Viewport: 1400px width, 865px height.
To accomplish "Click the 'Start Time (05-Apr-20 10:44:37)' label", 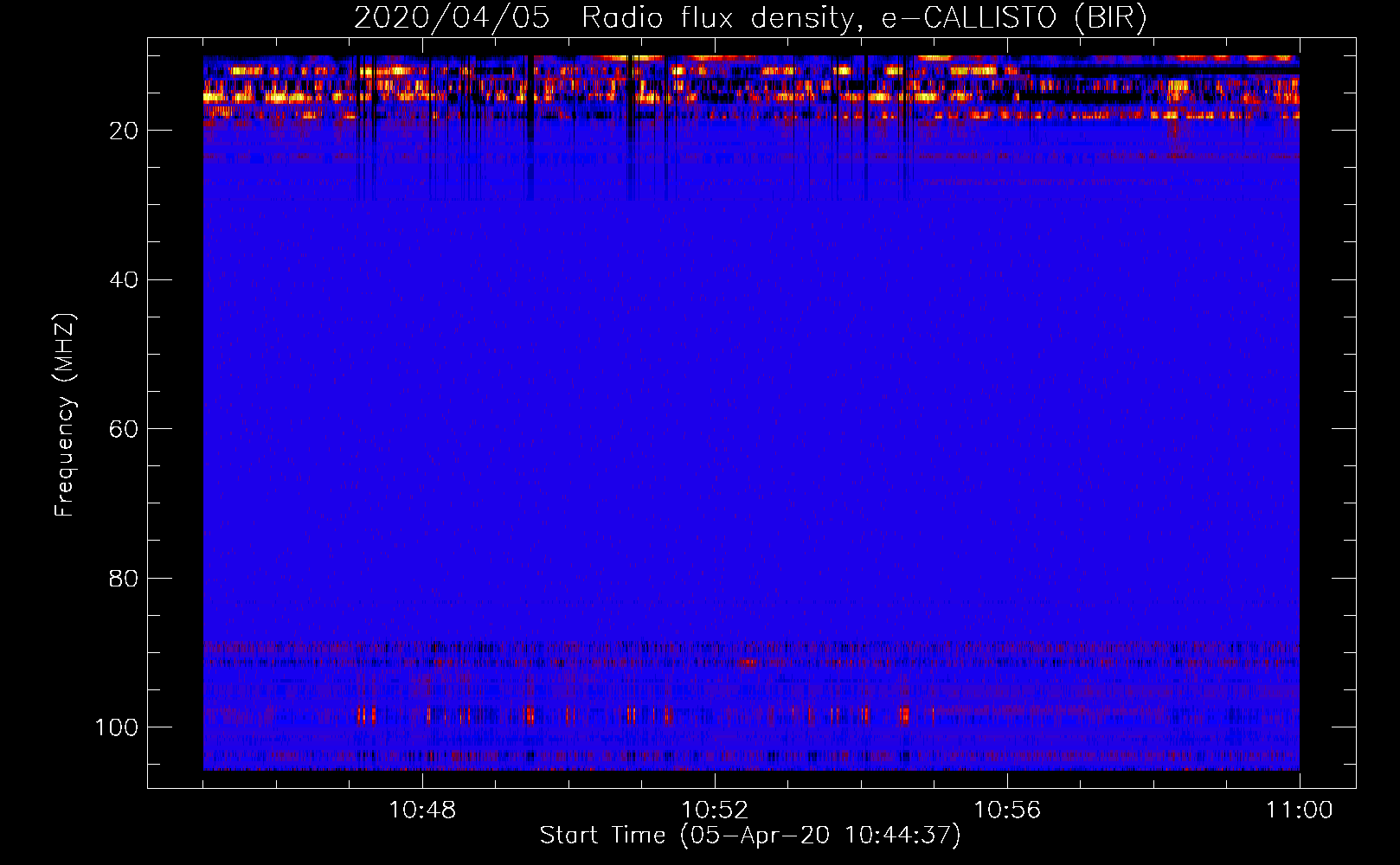I will pyautogui.click(x=750, y=836).
